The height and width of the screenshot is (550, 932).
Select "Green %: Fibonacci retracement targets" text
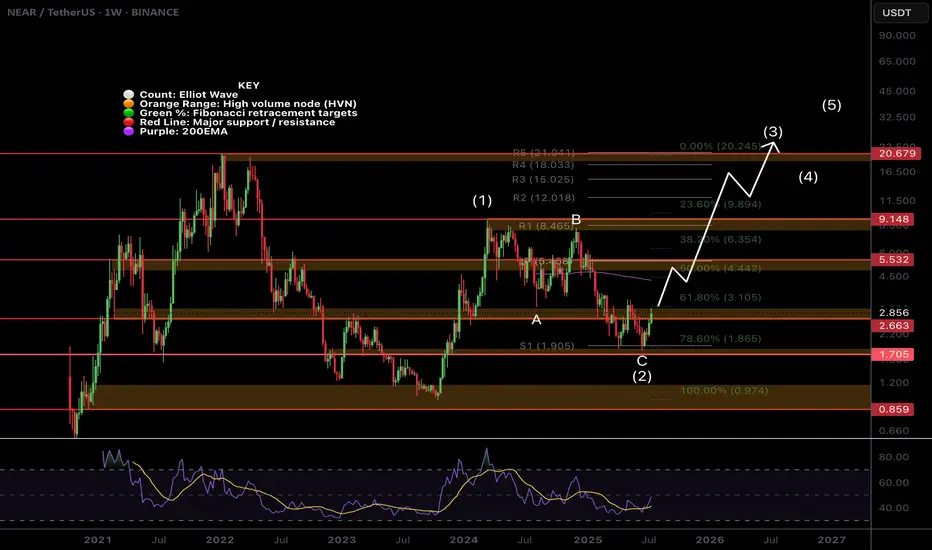248,113
